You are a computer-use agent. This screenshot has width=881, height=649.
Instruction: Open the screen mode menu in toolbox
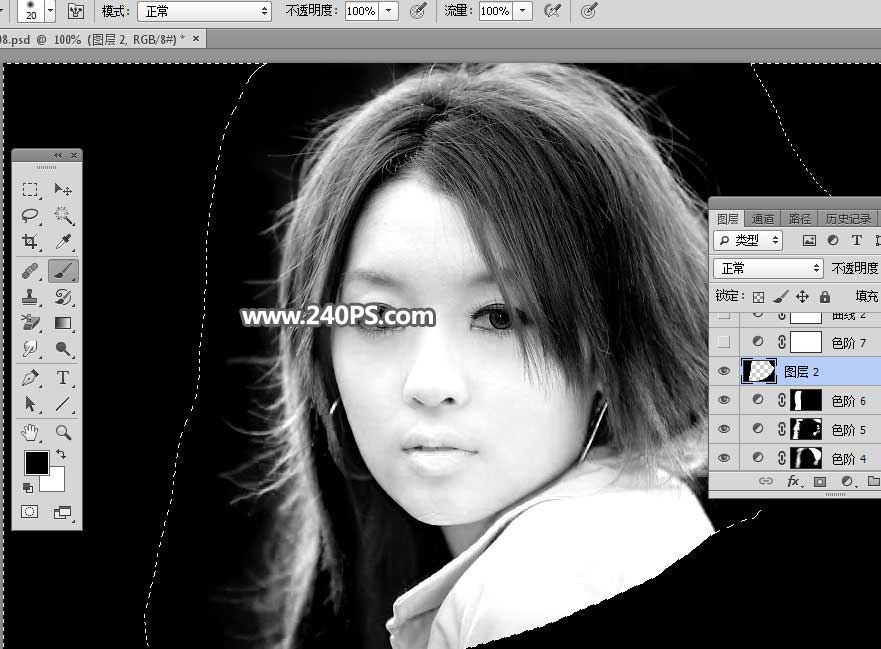62,512
